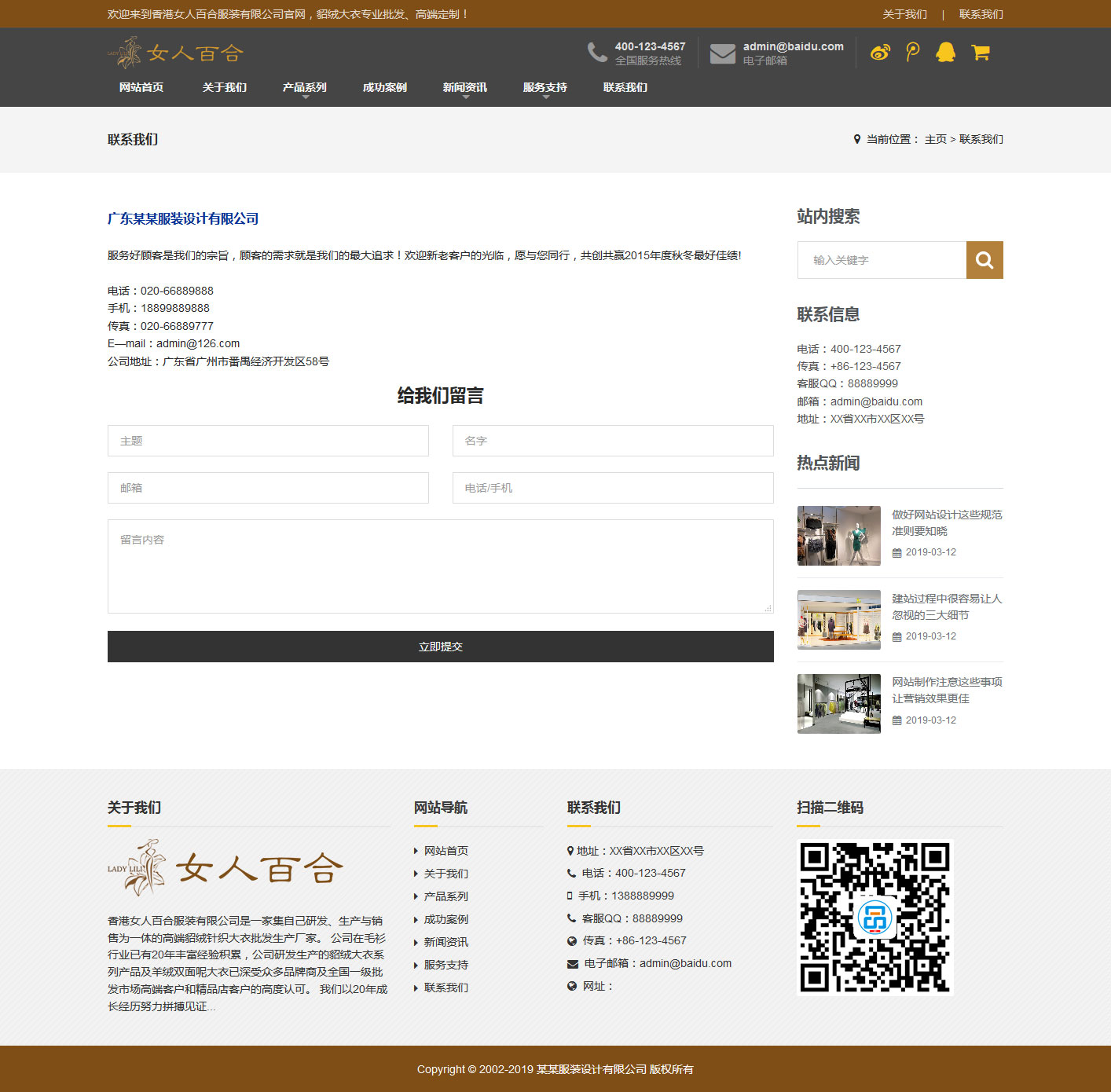Click the 女人百合 logo in header
Viewport: 1111px width, 1092px height.
[176, 53]
